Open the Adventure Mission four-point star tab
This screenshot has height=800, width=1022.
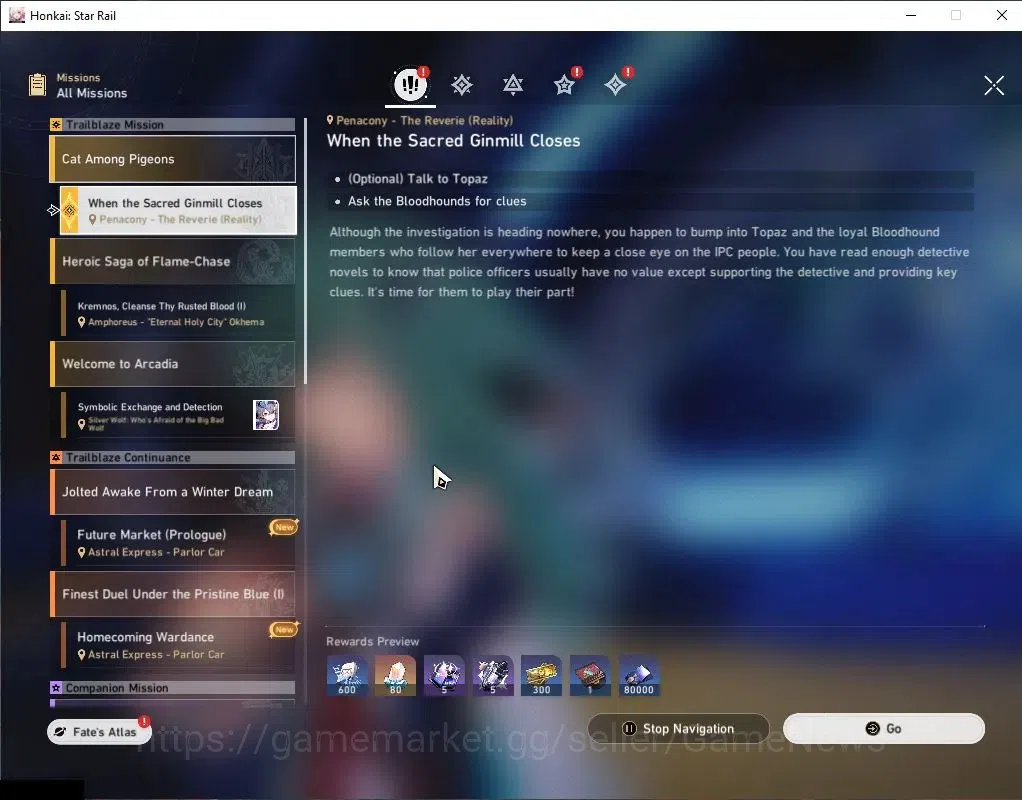point(615,85)
